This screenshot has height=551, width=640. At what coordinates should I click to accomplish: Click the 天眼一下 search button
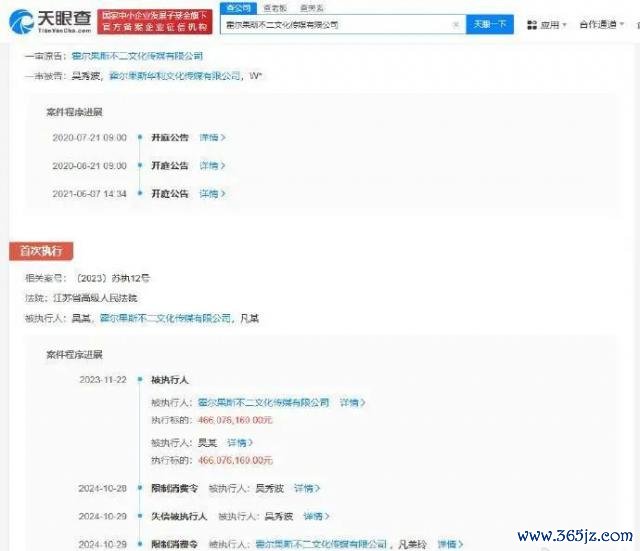click(490, 24)
